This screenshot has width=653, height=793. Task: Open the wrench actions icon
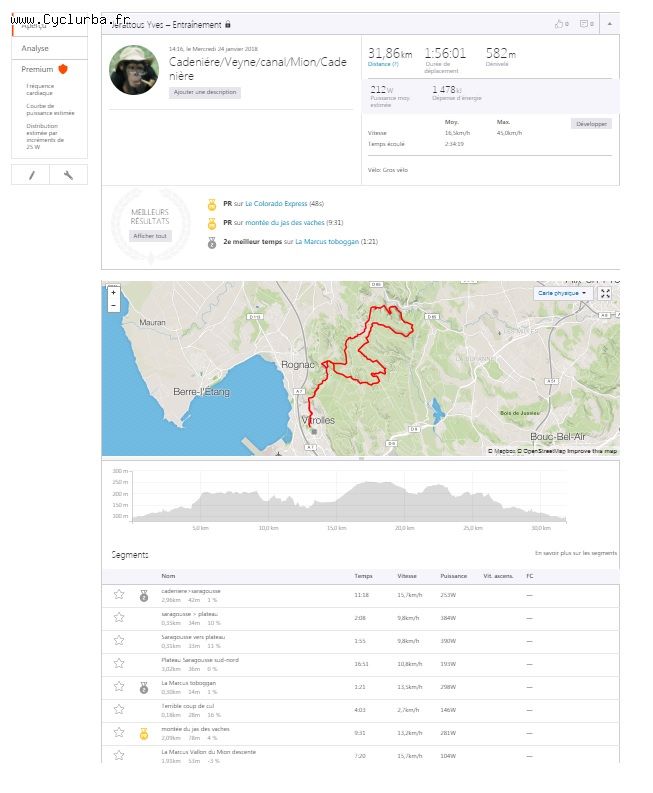coord(68,175)
